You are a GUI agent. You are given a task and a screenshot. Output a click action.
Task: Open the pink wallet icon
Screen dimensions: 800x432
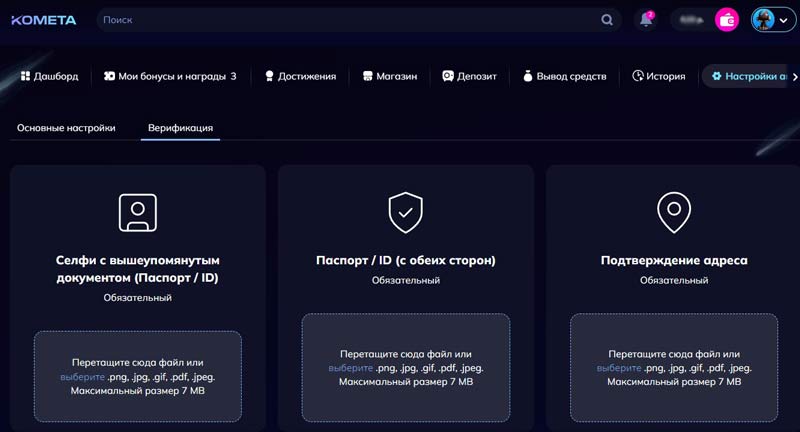coord(727,20)
